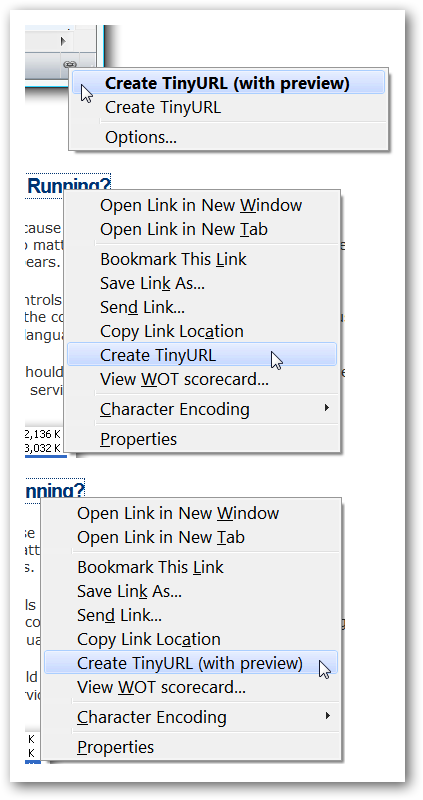423x800 pixels.
Task: Click the small right arrow above chain icon
Action: tap(63, 41)
